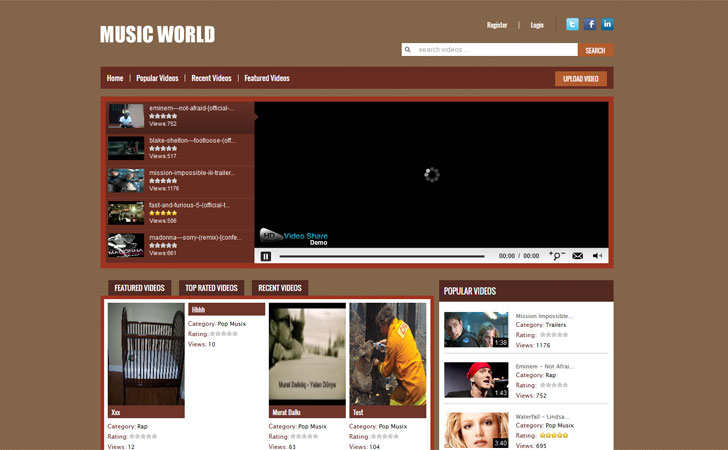728x450 pixels.
Task: Switch to the TOP RATED VIDEOS tab
Action: (x=211, y=288)
